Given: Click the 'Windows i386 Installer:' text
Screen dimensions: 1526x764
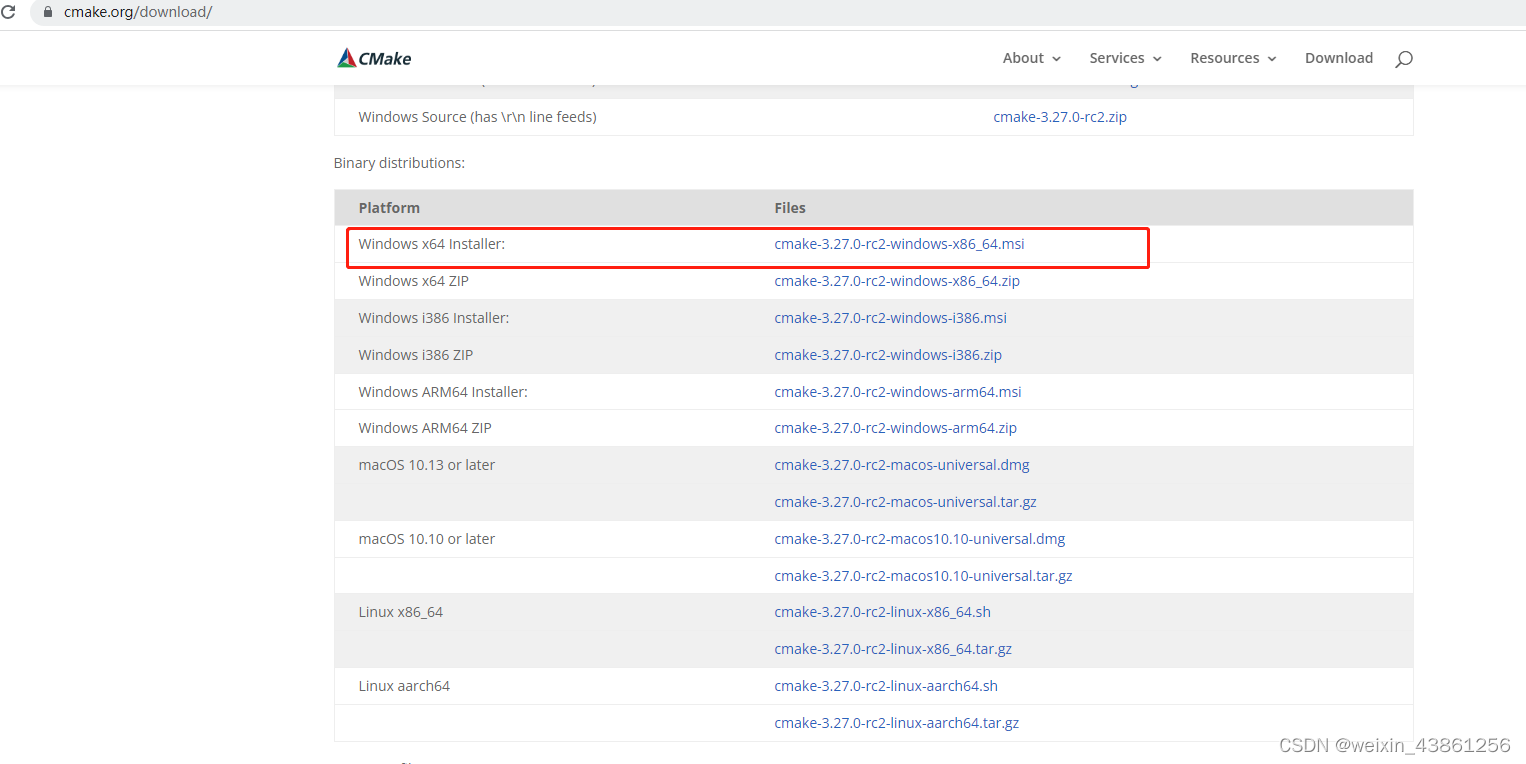Looking at the screenshot, I should 434,318.
